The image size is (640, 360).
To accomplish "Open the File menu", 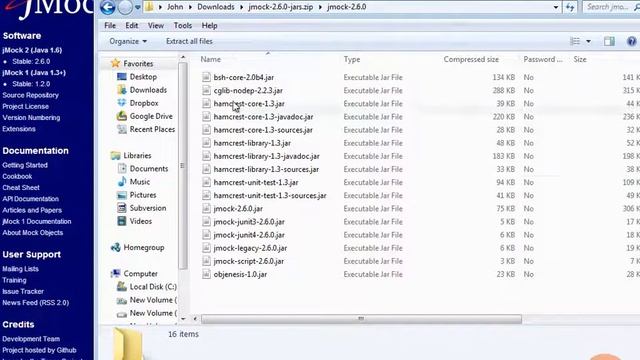I will click(110, 25).
